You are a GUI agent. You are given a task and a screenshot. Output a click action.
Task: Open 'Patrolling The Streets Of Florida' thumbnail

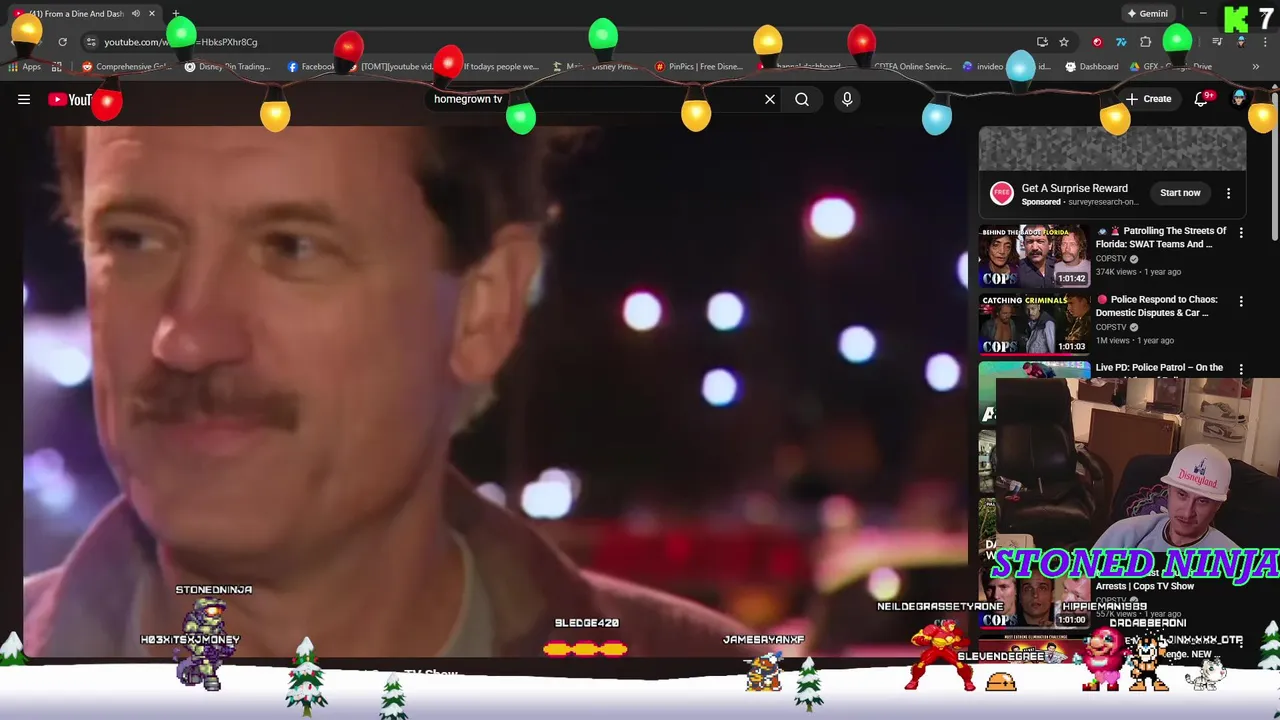pyautogui.click(x=1034, y=257)
